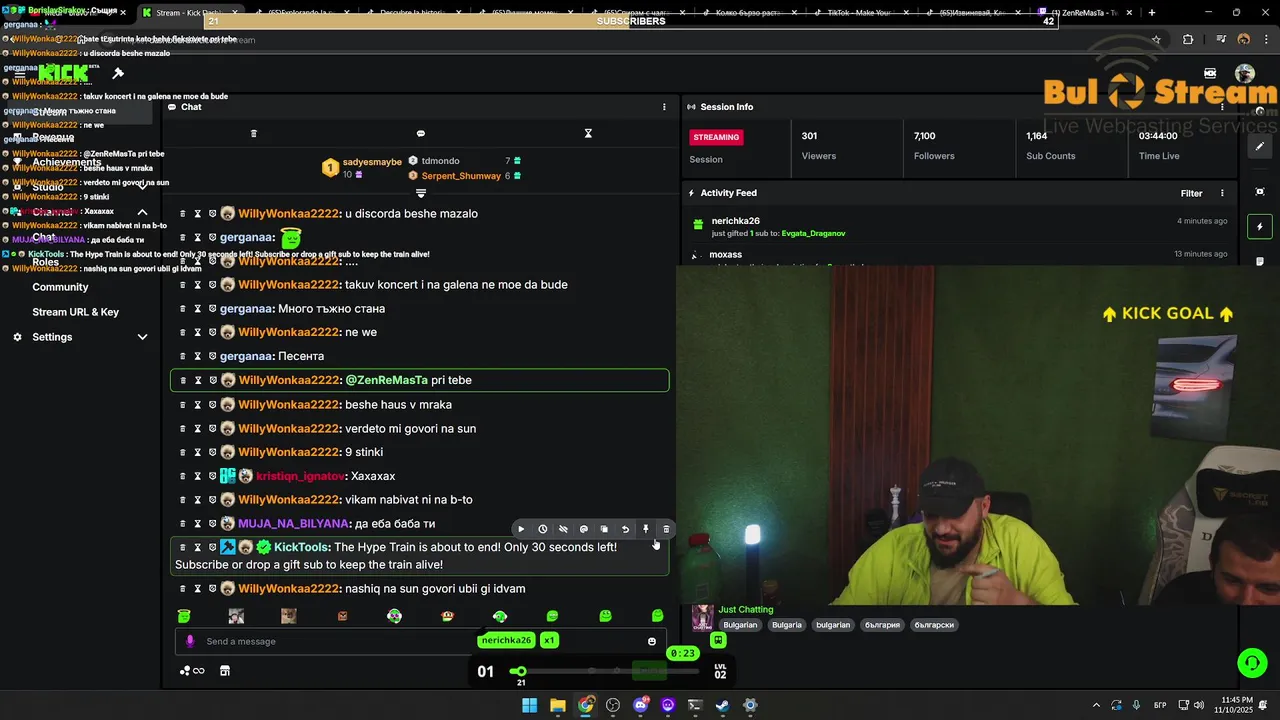Click the pencil edit icon on right sidebar
The height and width of the screenshot is (720, 1280).
click(1260, 146)
